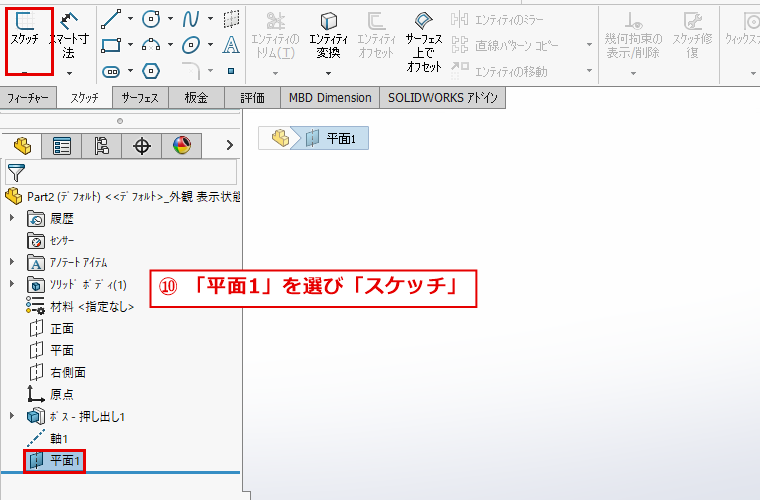Open the PropertyManager tab
This screenshot has height=500, width=760.
62,145
